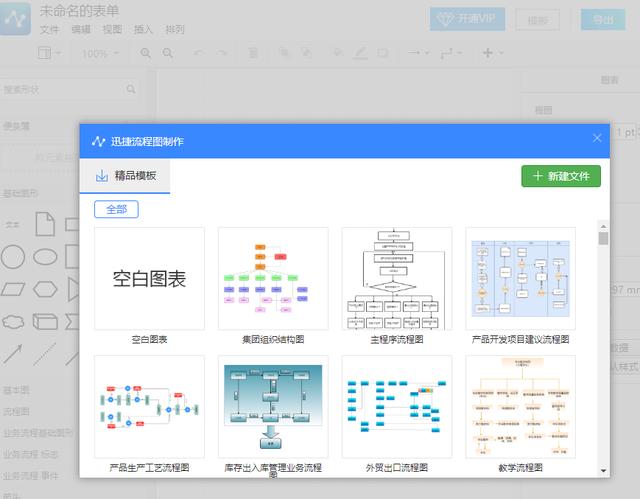Click the green 新建文件 button
The width and height of the screenshot is (640, 499).
pyautogui.click(x=560, y=176)
